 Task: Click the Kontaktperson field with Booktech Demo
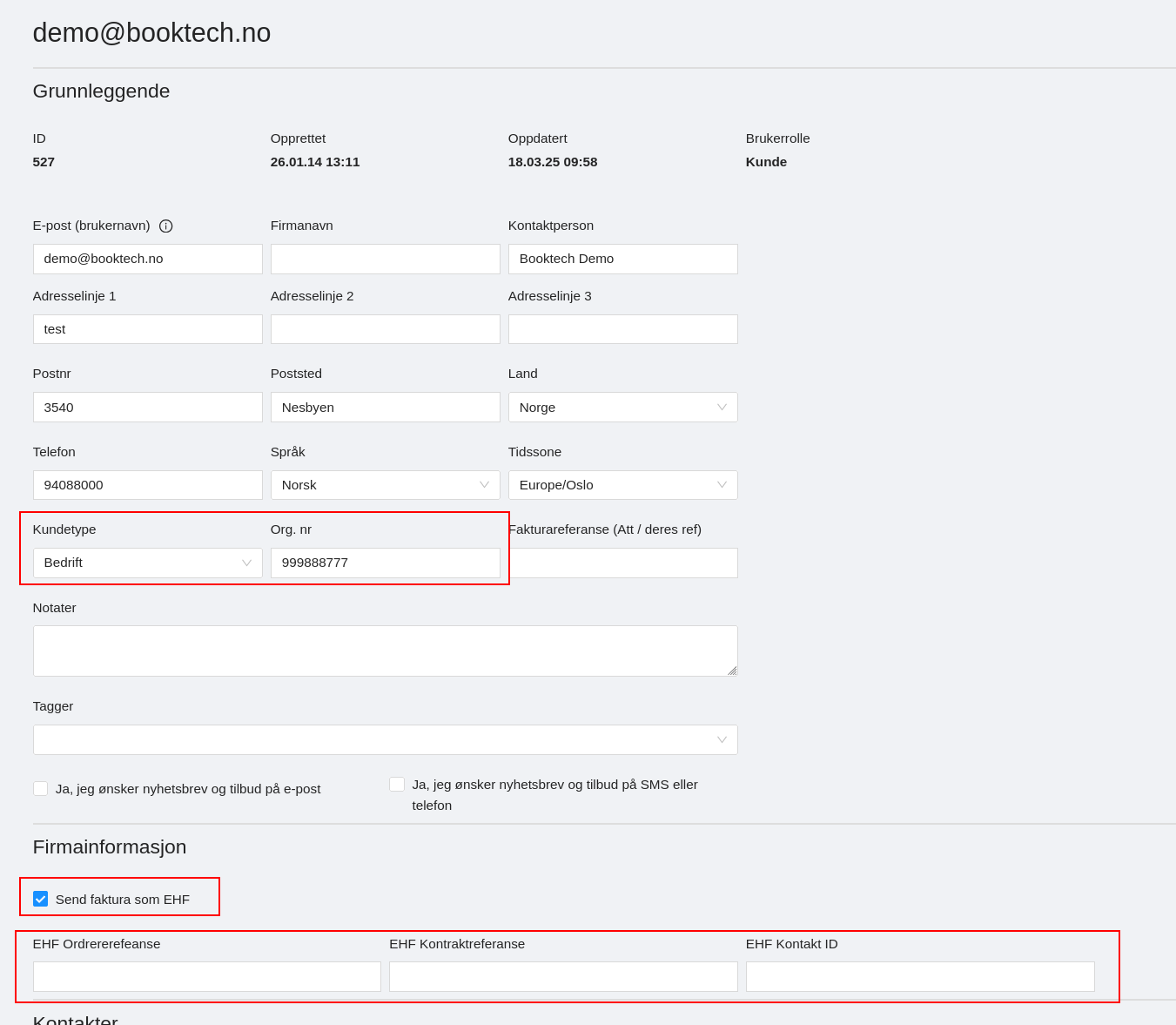click(622, 259)
